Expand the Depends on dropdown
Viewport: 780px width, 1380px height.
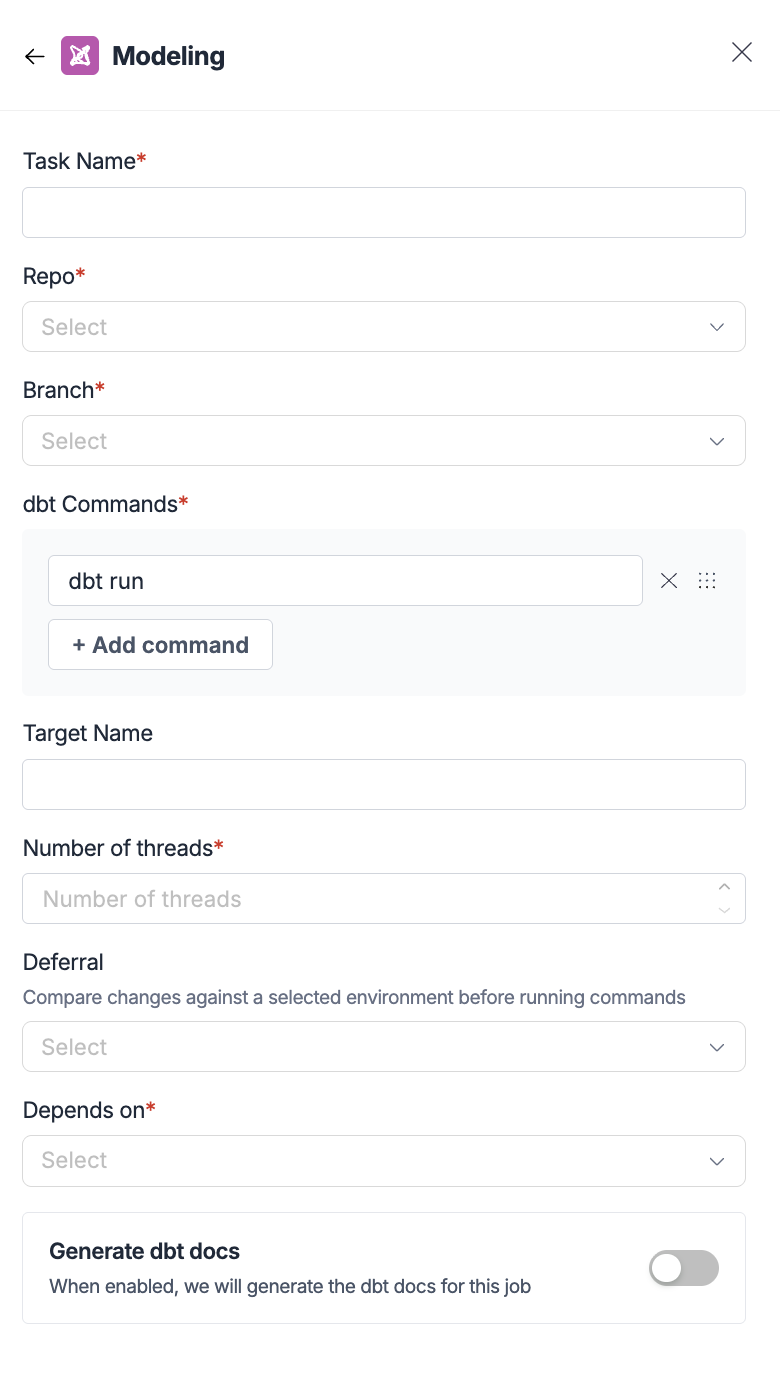click(384, 1160)
